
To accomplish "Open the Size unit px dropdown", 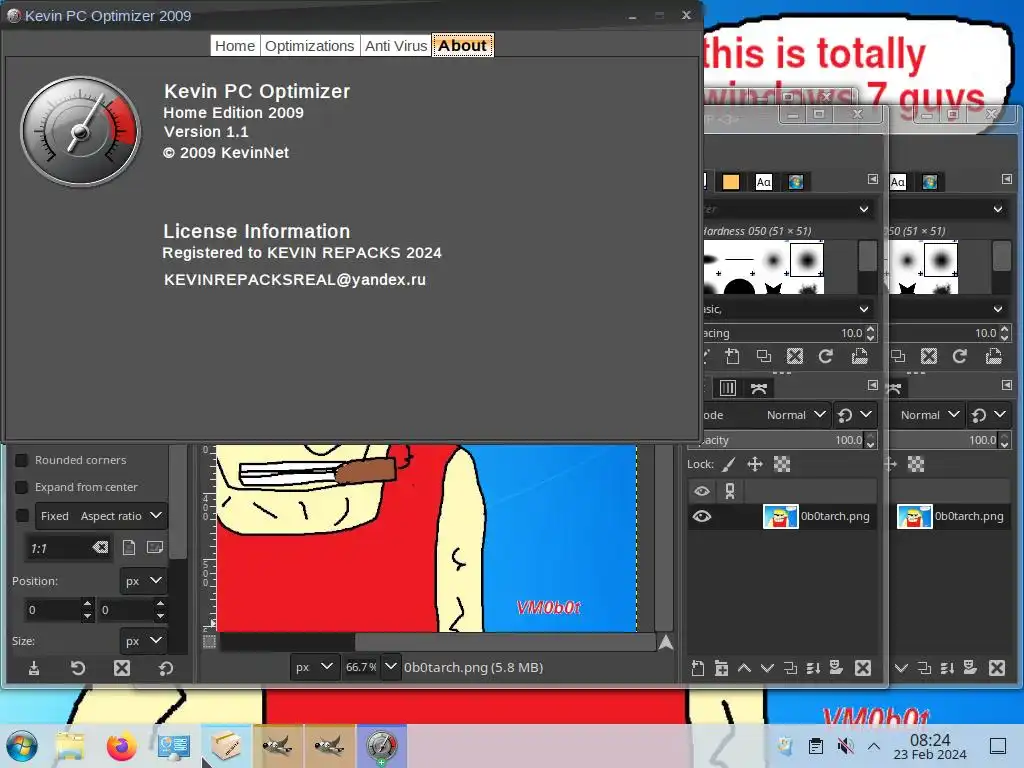I will click(143, 641).
